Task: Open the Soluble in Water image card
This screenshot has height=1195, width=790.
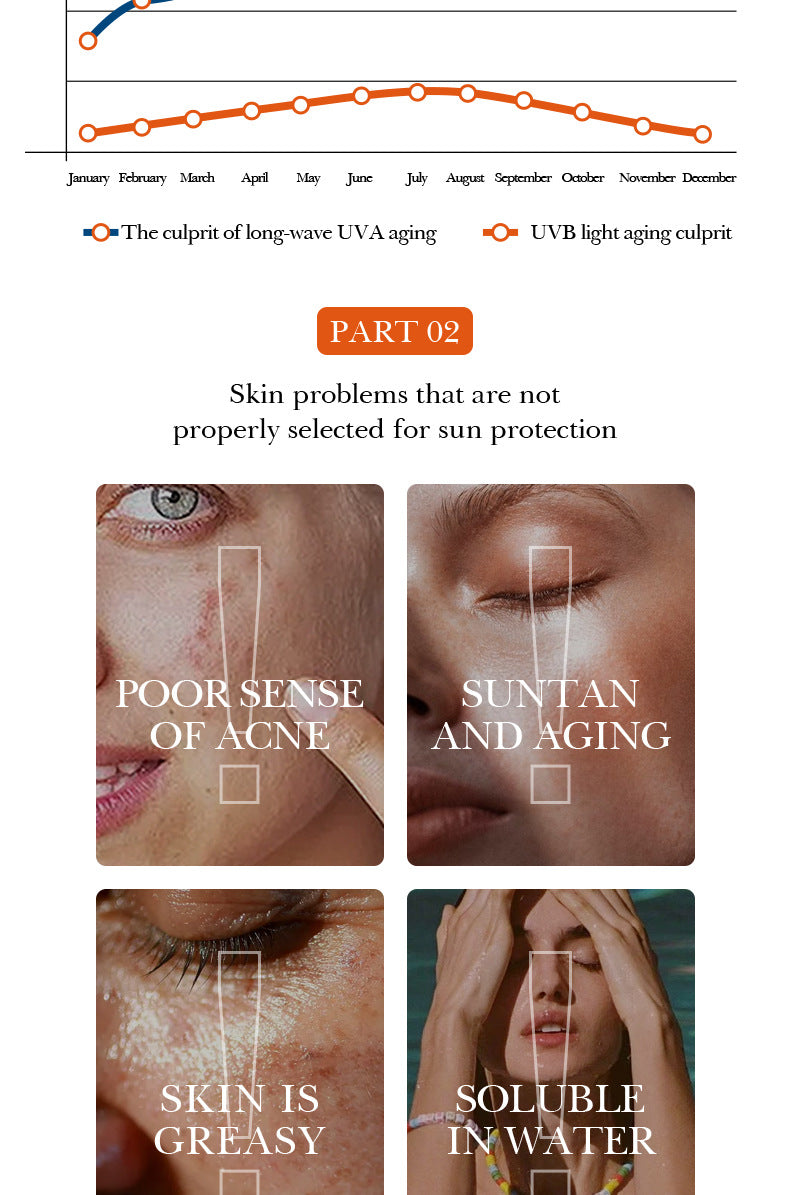Action: point(551,1042)
